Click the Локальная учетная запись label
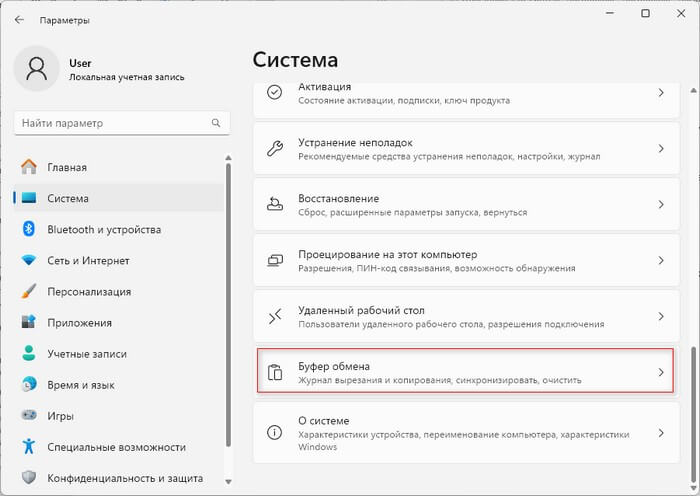The image size is (700, 496). pyautogui.click(x=127, y=77)
